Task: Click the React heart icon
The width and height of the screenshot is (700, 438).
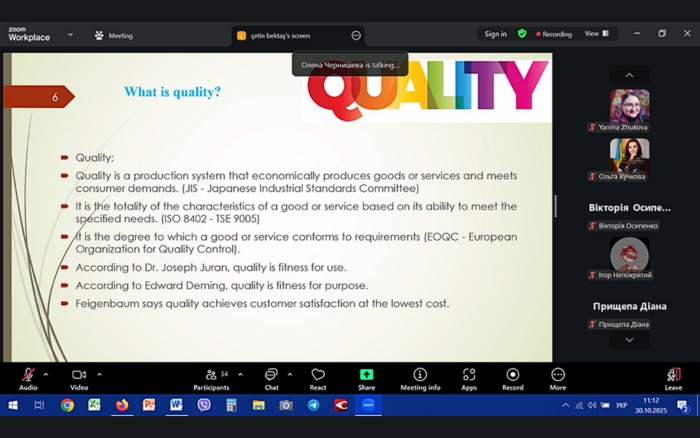Action: pos(318,376)
